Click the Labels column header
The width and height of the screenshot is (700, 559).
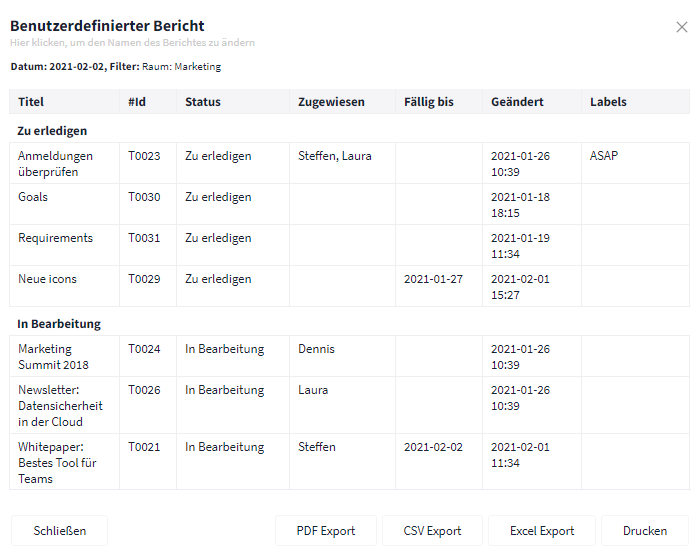608,102
